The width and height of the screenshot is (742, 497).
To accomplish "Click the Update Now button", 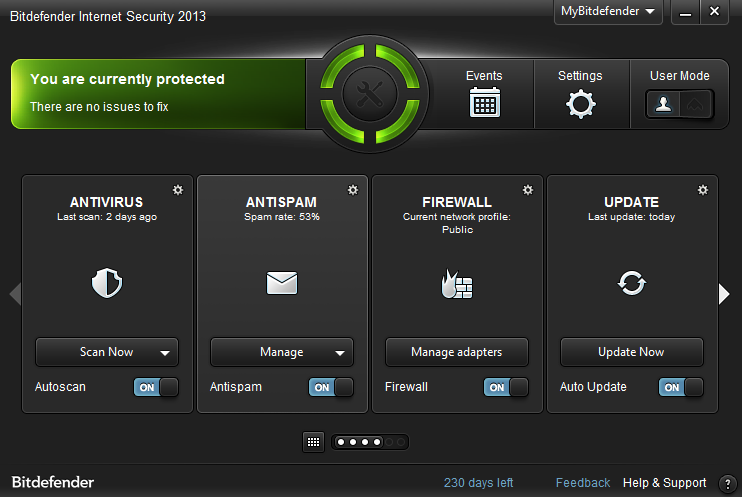I will coord(632,352).
